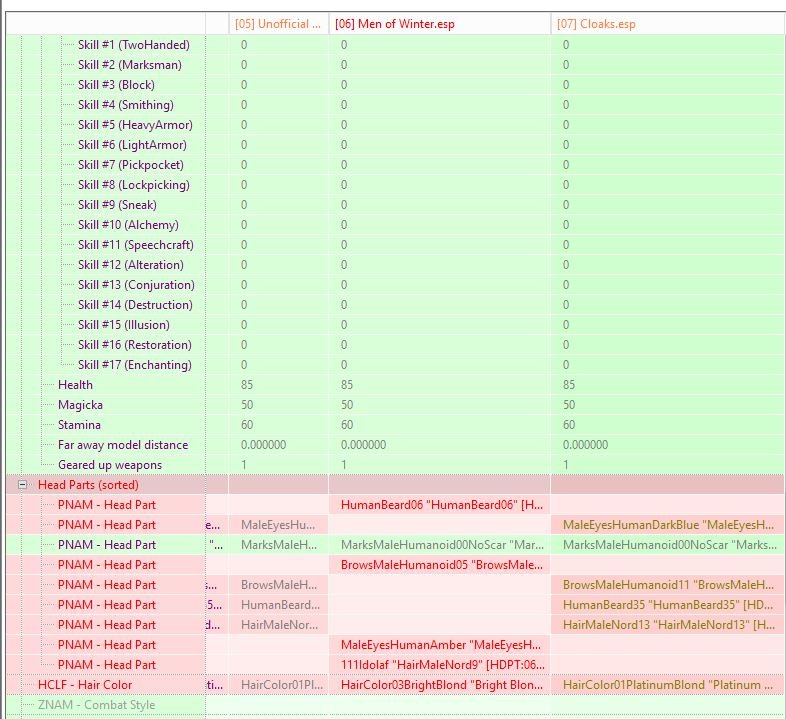Click MaleEyesHumanDarkBlue cell in Cloaks.esp
The height and width of the screenshot is (719, 786).
pos(668,525)
